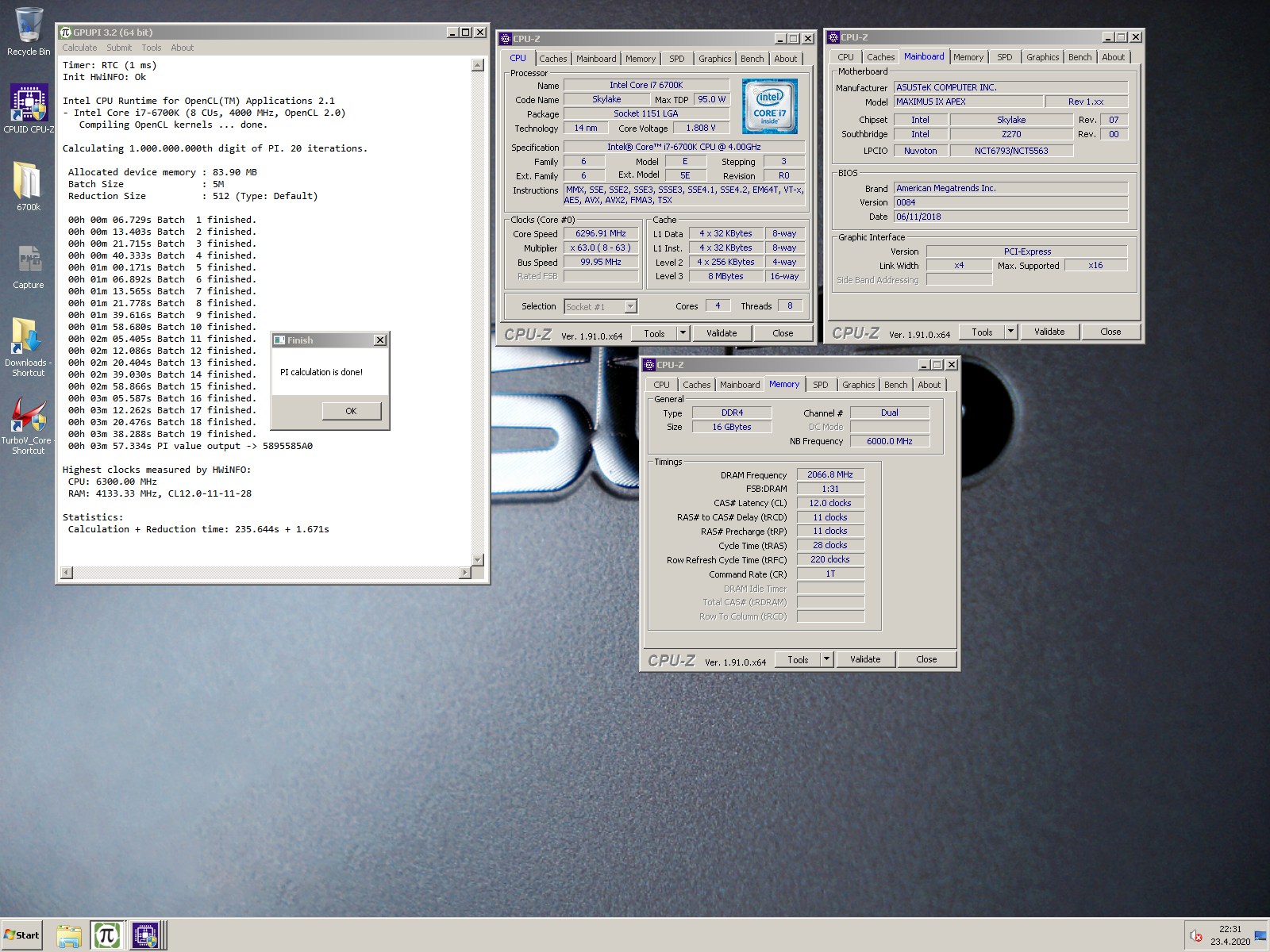This screenshot has height=952, width=1270.
Task: Expand Tools dropdown arrow in CPU window
Action: click(x=683, y=333)
